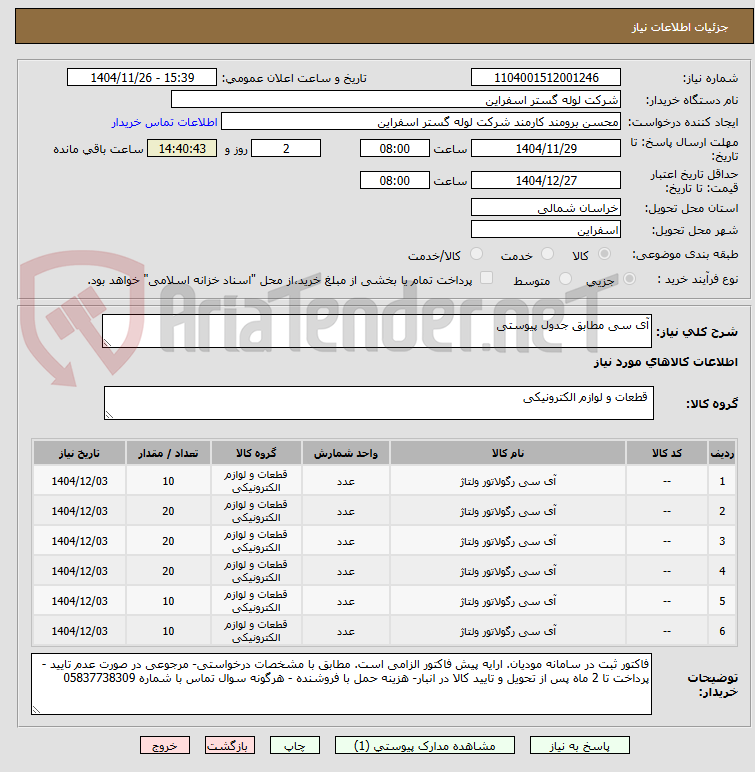Viewport: 755px width, 772px height.
Task: Select the متوسط purchase type radio
Action: pos(565,279)
